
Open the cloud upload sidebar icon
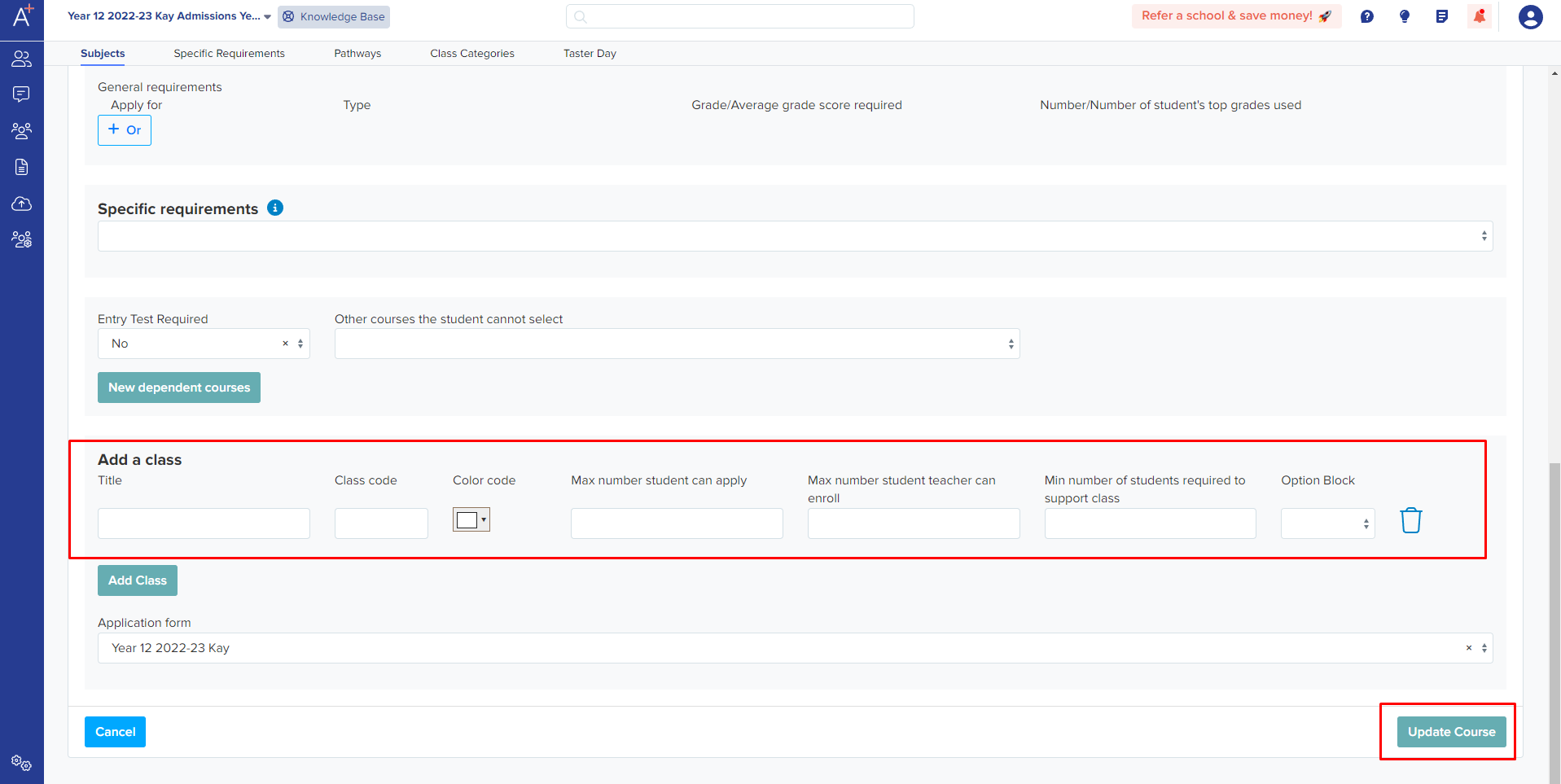[x=22, y=204]
